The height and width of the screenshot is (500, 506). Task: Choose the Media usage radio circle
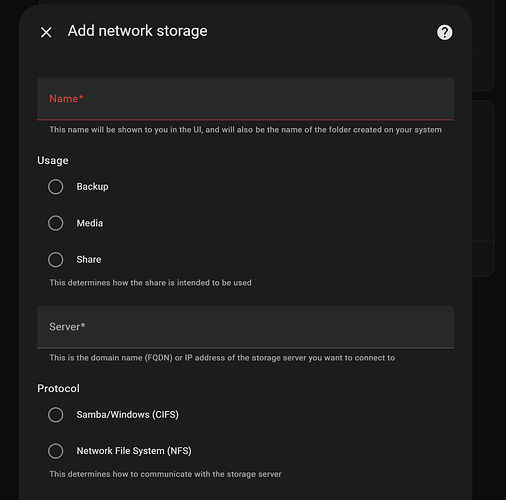click(55, 223)
